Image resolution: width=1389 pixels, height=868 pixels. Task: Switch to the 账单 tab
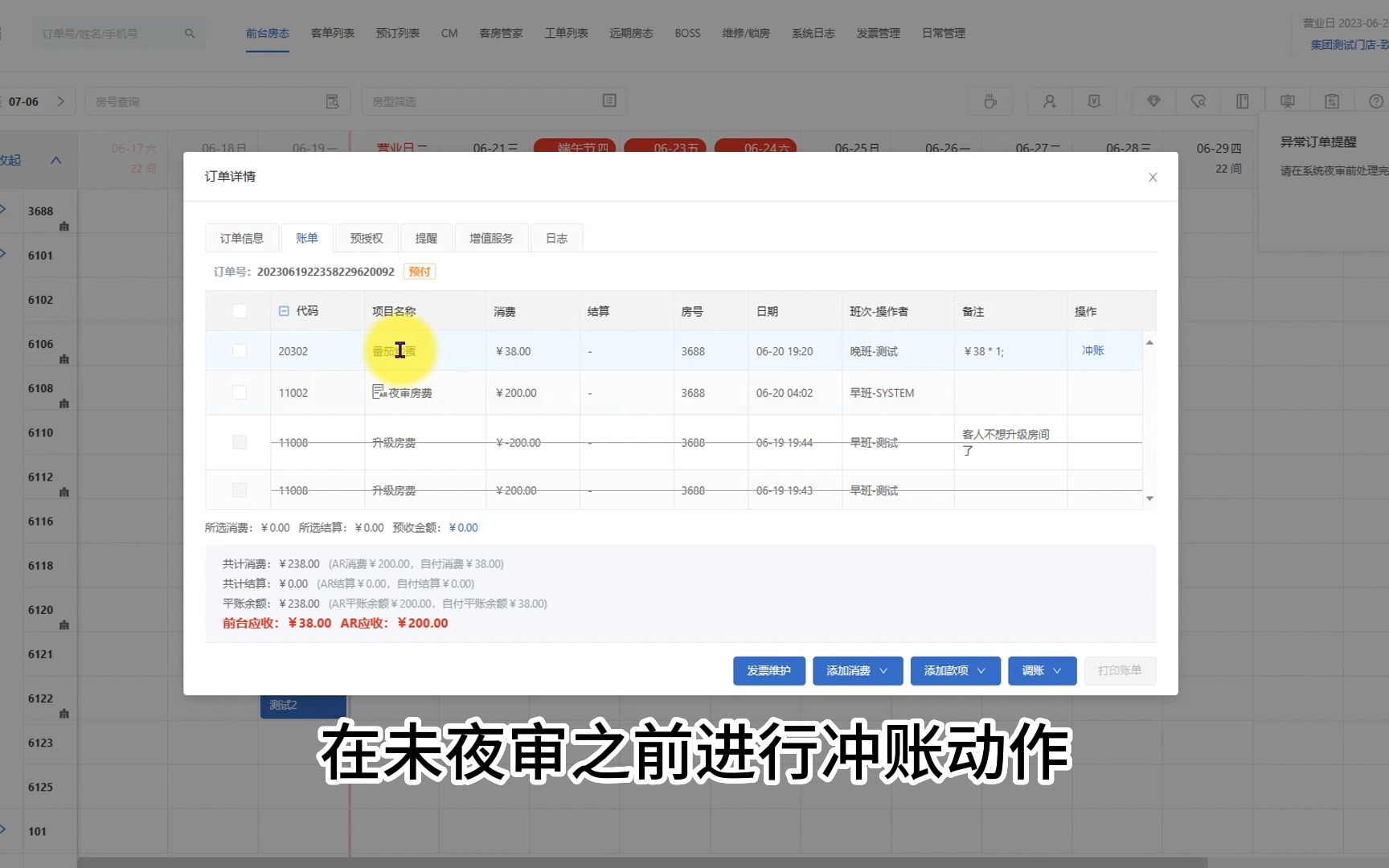pyautogui.click(x=307, y=238)
